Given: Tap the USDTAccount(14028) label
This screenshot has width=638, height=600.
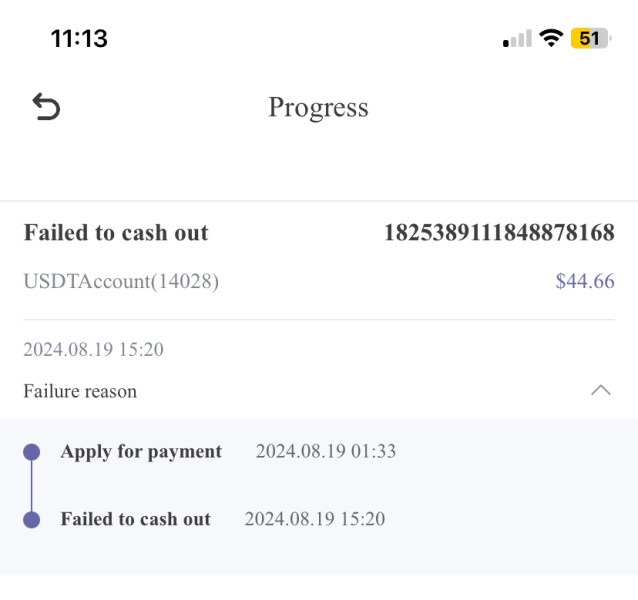Looking at the screenshot, I should tap(121, 281).
